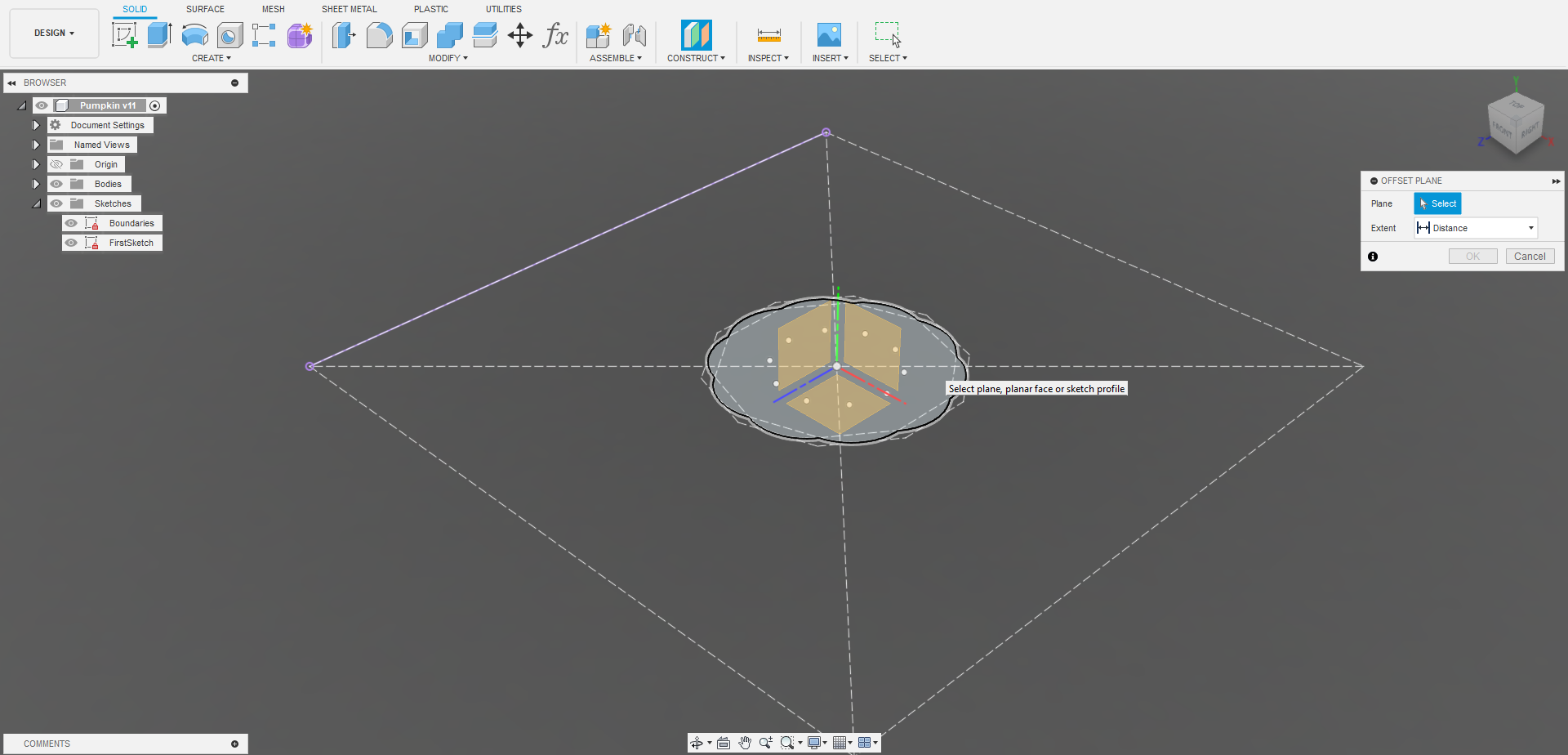Expand the Named Views node

[36, 145]
